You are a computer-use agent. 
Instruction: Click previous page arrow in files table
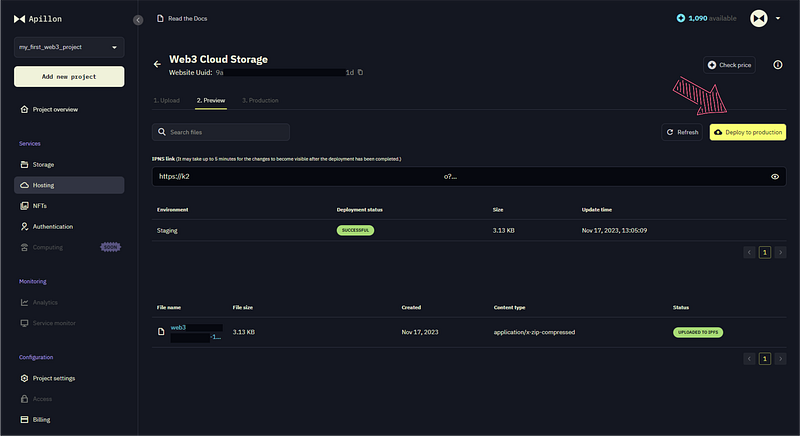point(749,359)
